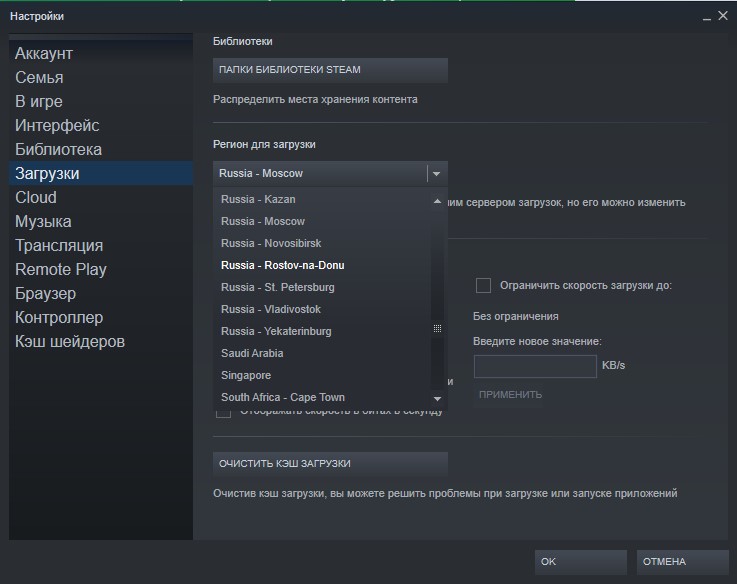The height and width of the screenshot is (584, 737).
Task: Choose Russia - Kazan region
Action: (322, 199)
